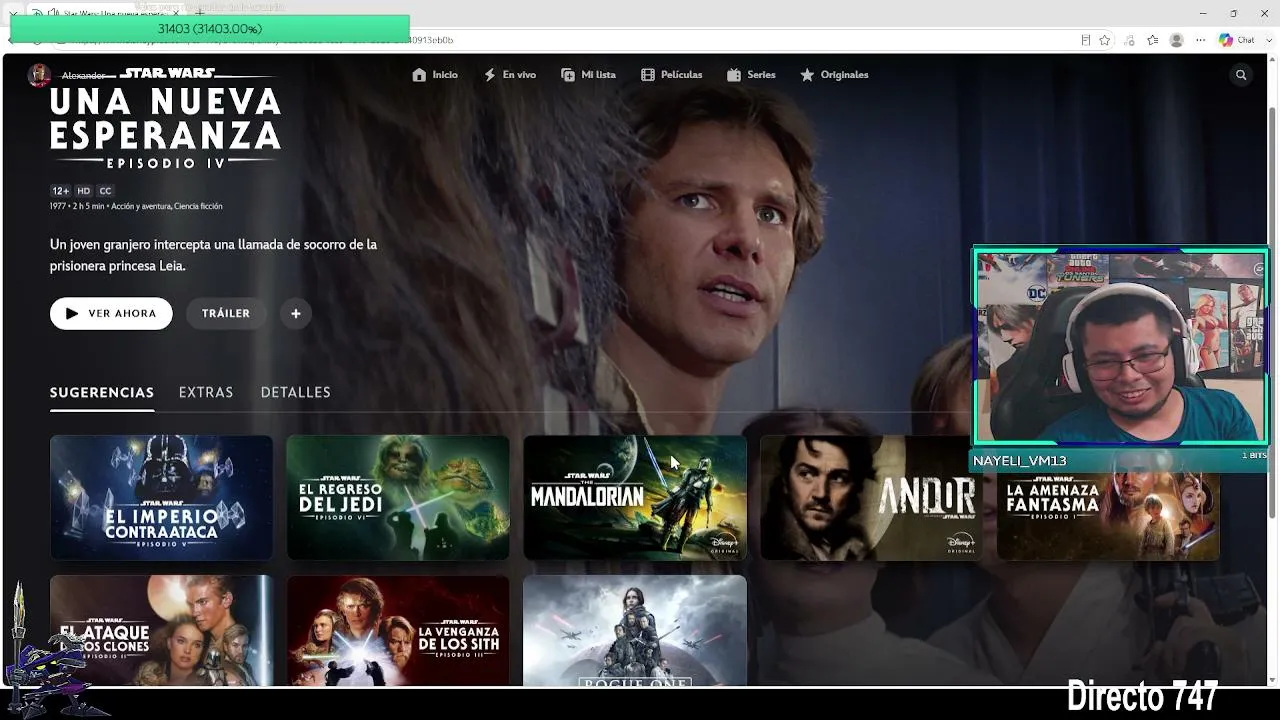
Task: Browse the Series section
Action: (751, 75)
